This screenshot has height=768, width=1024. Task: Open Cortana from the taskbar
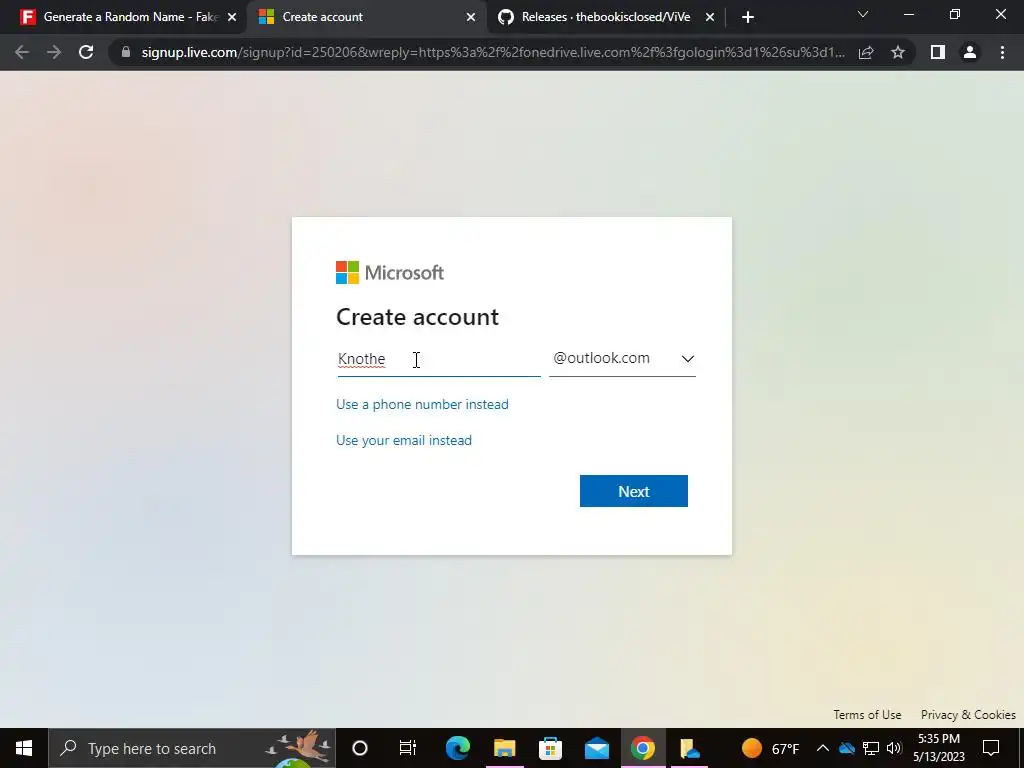pyautogui.click(x=360, y=748)
